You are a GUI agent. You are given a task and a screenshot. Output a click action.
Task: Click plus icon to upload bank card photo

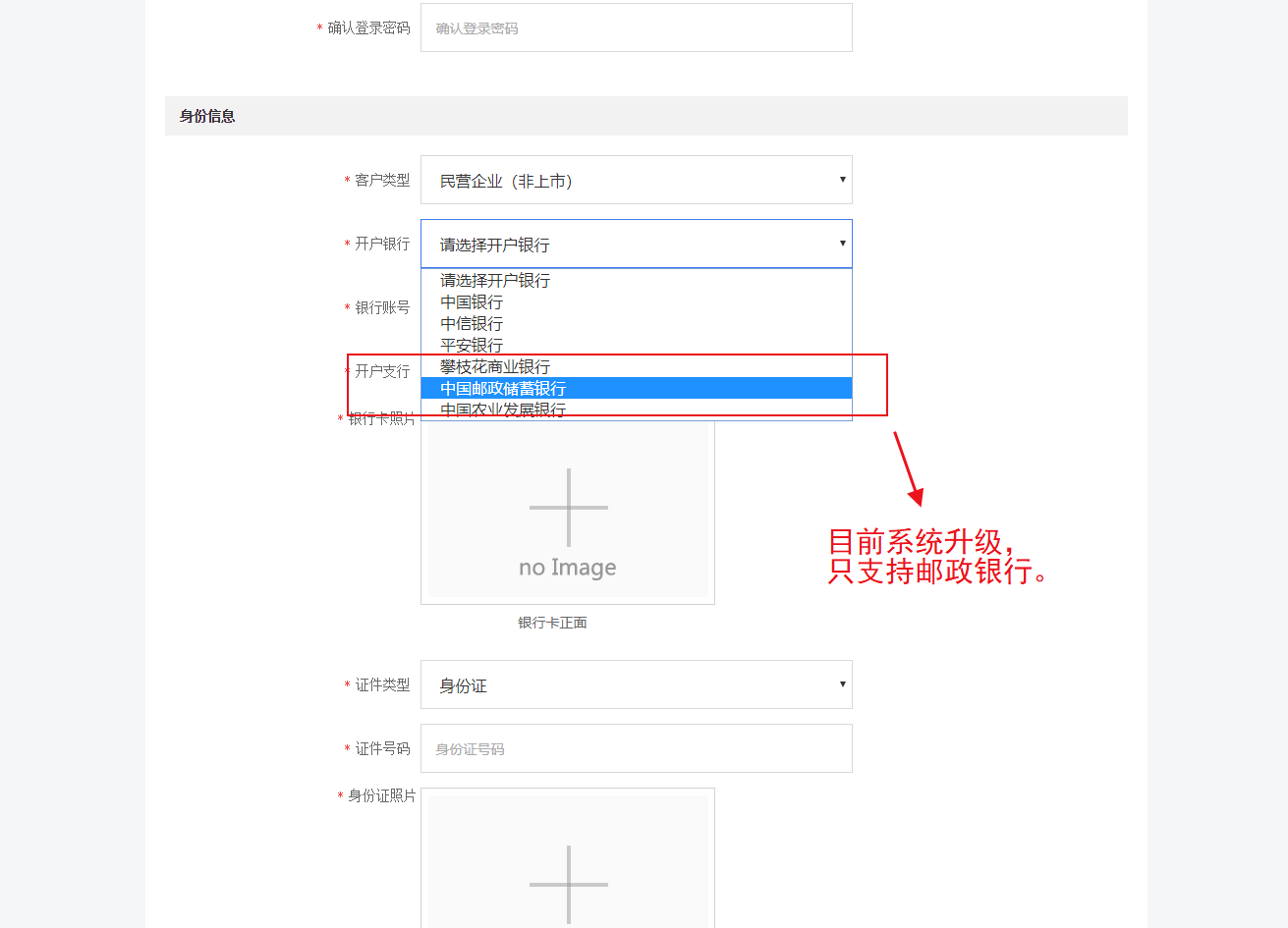tap(568, 507)
